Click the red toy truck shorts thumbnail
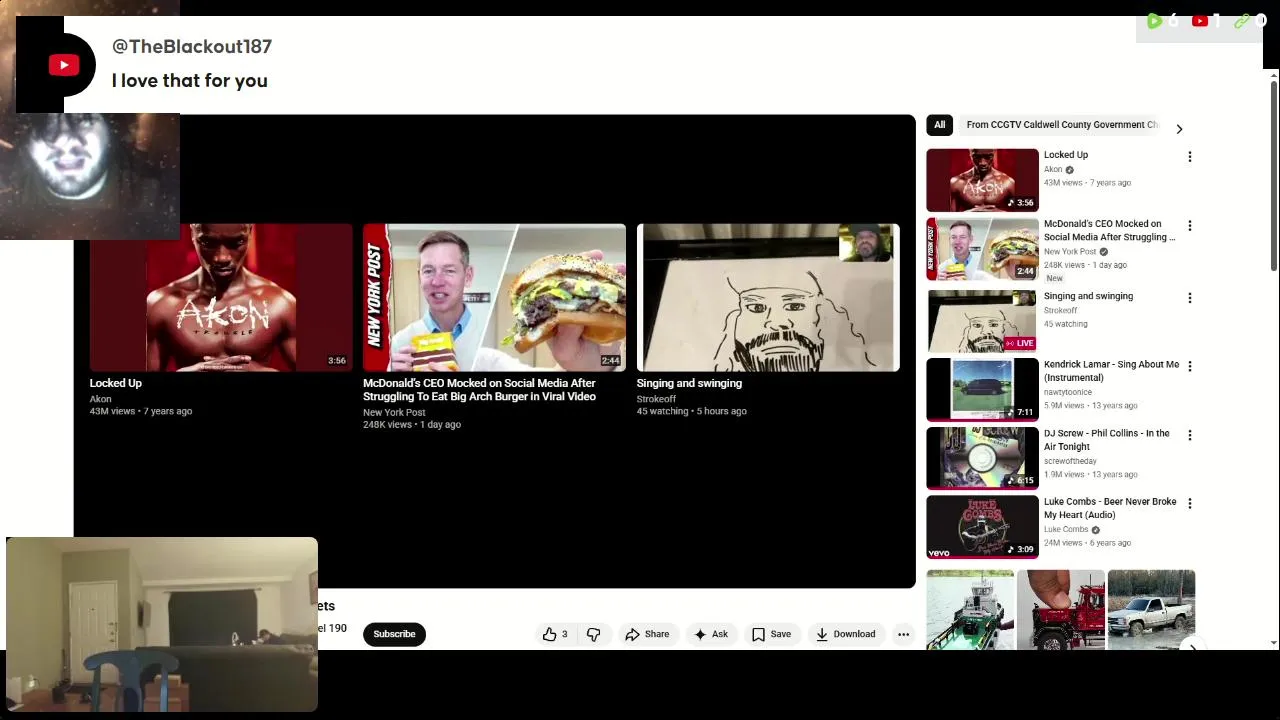Image resolution: width=1280 pixels, height=720 pixels. pos(1061,610)
